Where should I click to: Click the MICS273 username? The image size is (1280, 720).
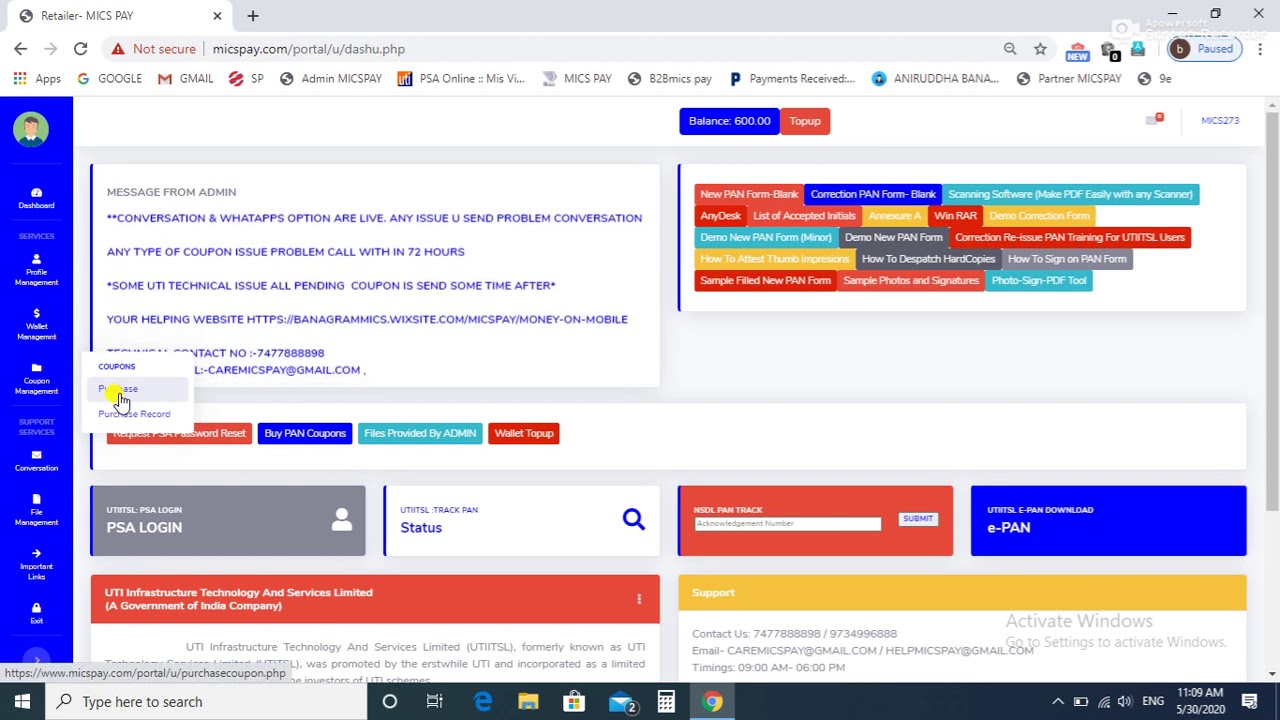pos(1220,120)
